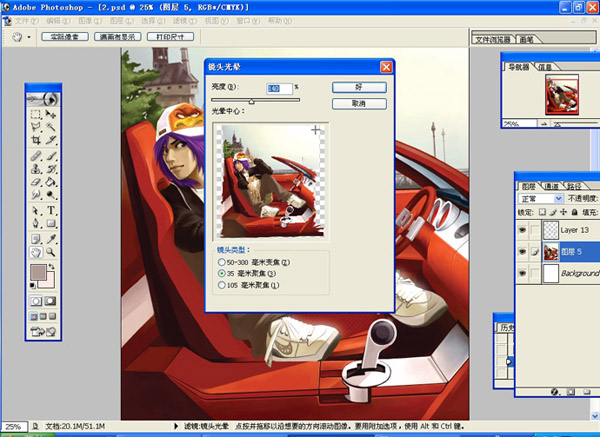Viewport: 600px width, 437px height.
Task: Click the foreground color swatch
Action: click(x=38, y=272)
